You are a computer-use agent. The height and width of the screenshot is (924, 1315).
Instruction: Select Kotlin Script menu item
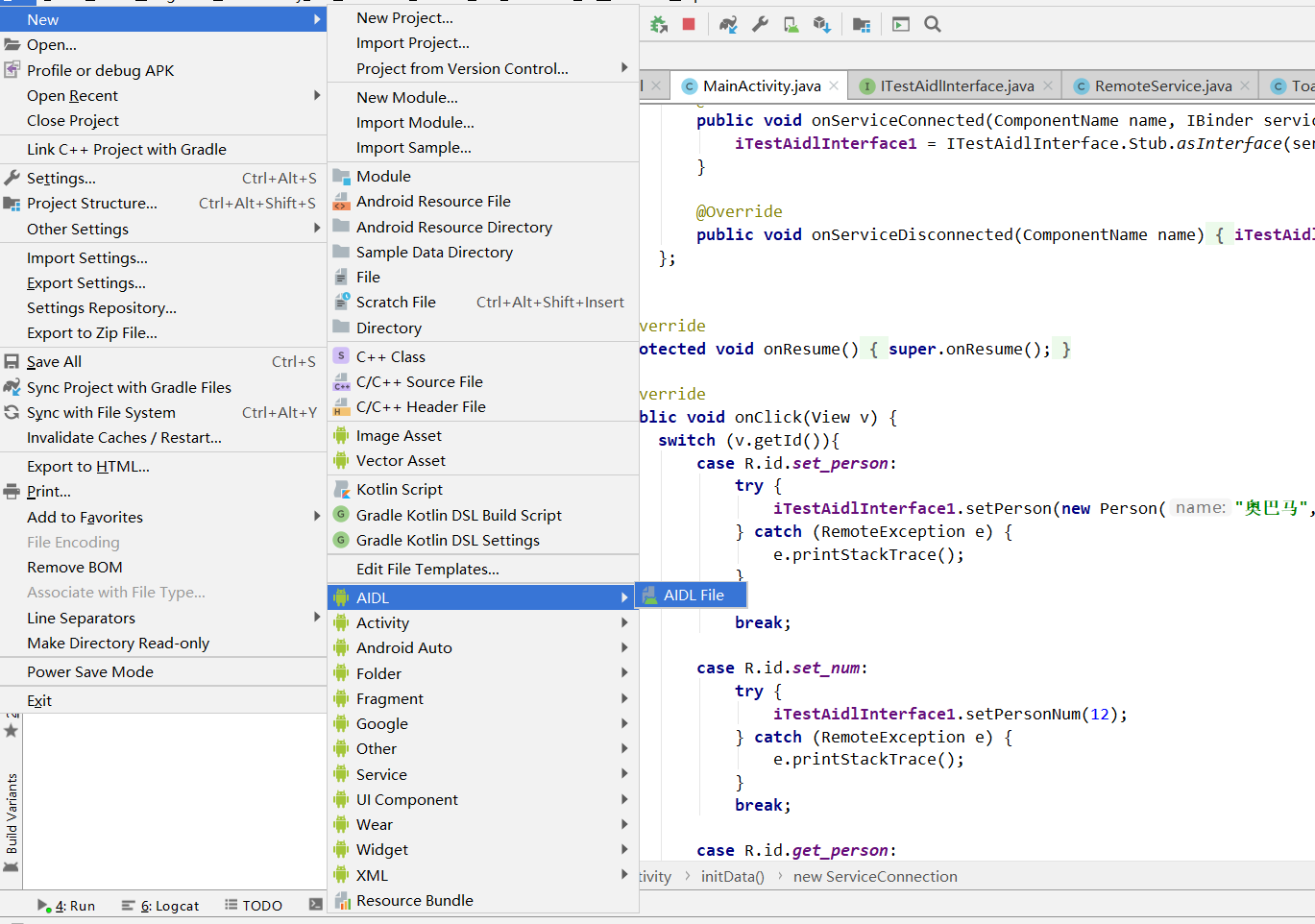[x=483, y=489]
